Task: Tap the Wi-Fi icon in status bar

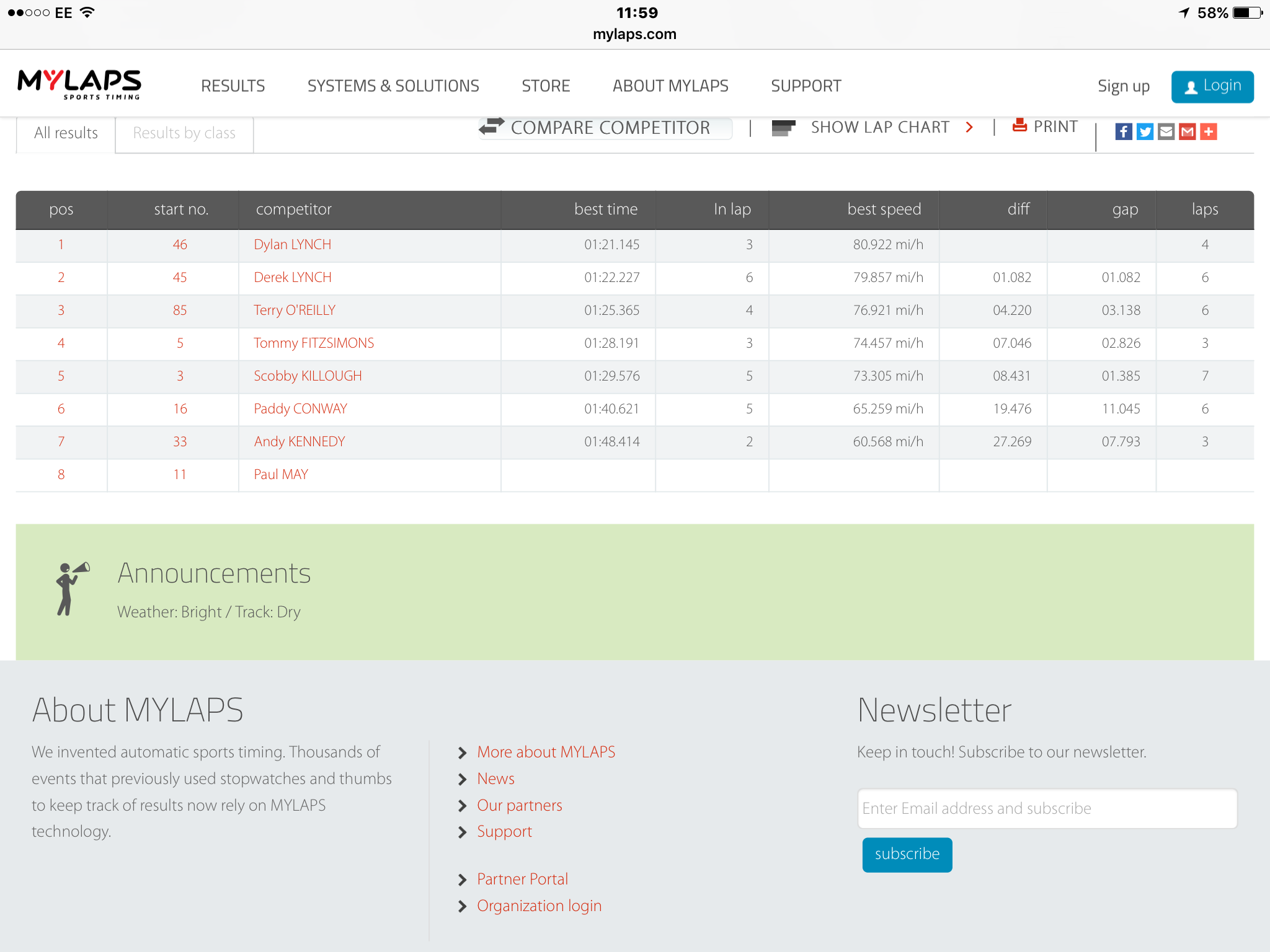Action: click(x=87, y=12)
